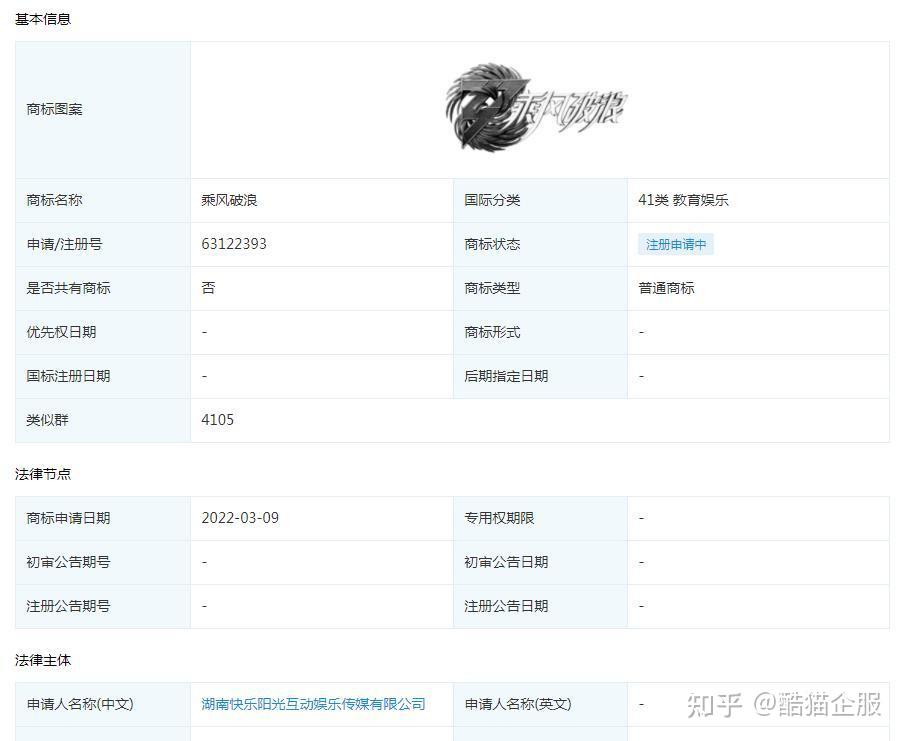Screen dimensions: 904x741
Task: Select registration number 63122393
Action: [x=233, y=244]
